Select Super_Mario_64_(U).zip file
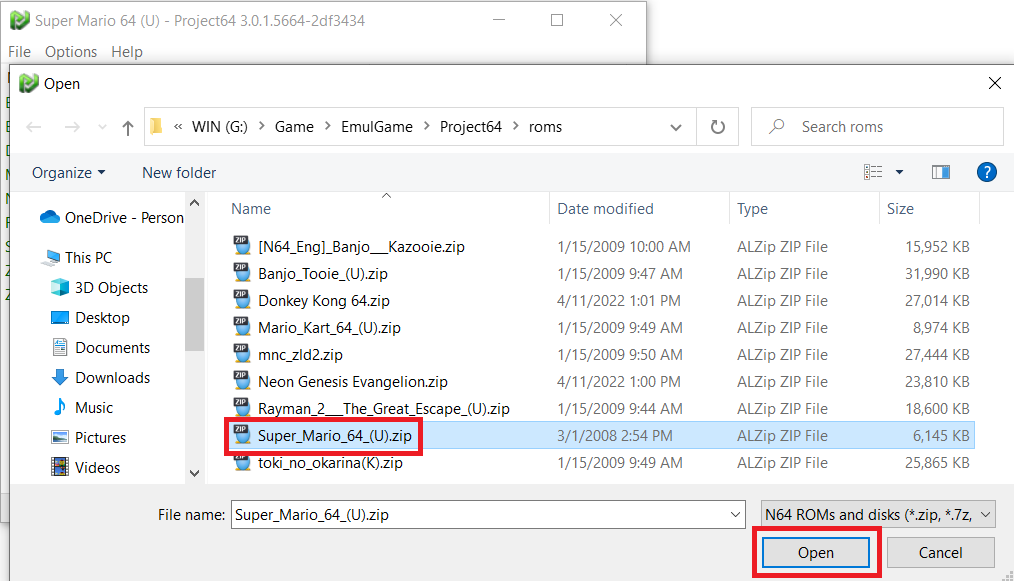 [334, 436]
